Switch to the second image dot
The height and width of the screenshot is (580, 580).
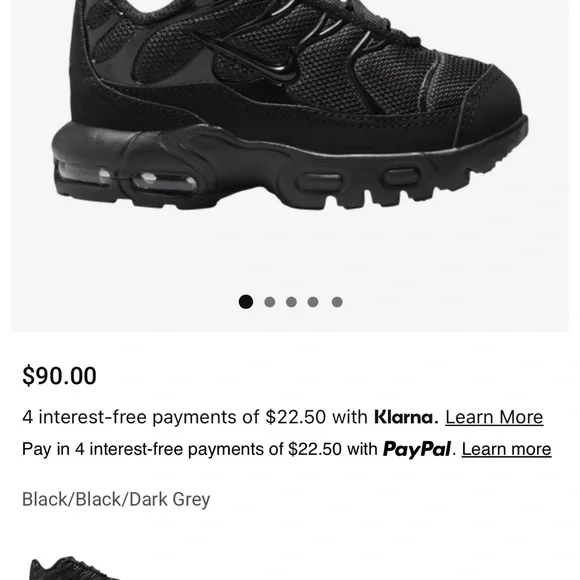[x=270, y=302]
